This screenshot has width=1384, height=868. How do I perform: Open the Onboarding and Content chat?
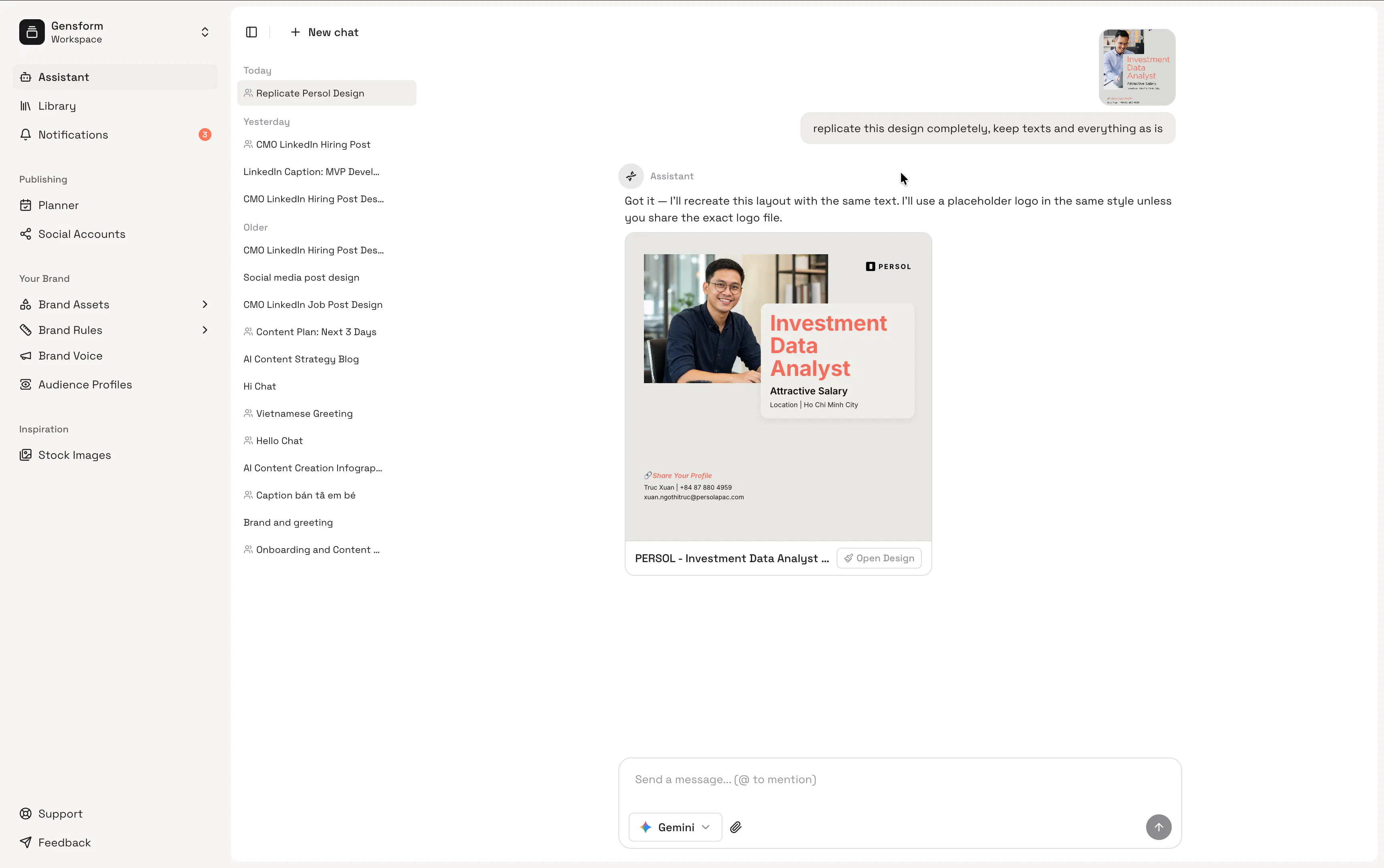[327, 550]
